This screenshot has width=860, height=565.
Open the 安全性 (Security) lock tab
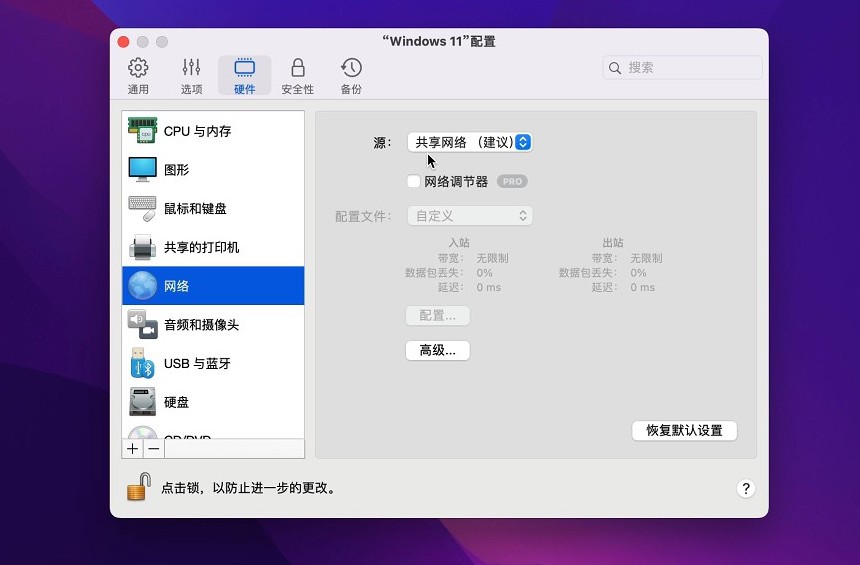[x=297, y=76]
